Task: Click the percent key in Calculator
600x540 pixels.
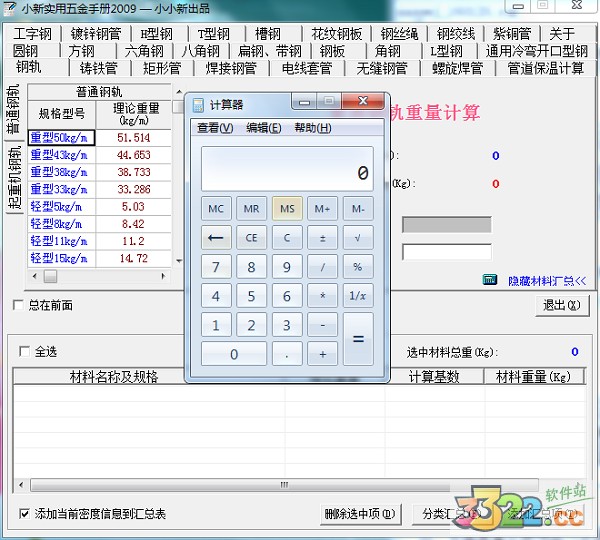Action: 358,266
